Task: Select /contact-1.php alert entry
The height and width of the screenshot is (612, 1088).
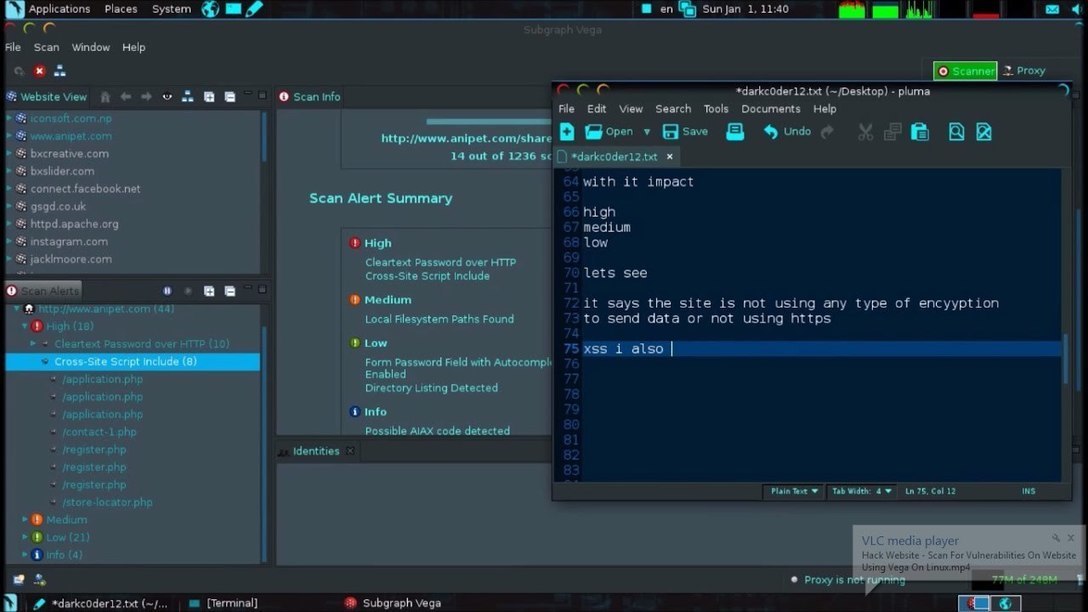Action: [x=99, y=432]
